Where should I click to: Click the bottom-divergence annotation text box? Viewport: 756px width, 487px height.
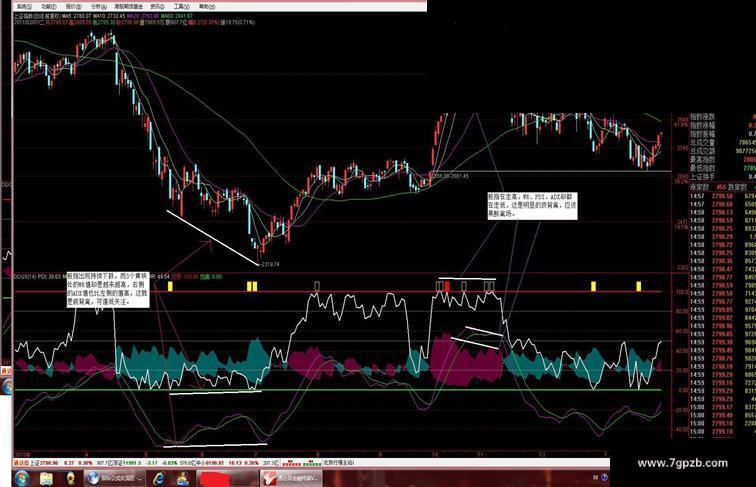pyautogui.click(x=108, y=289)
